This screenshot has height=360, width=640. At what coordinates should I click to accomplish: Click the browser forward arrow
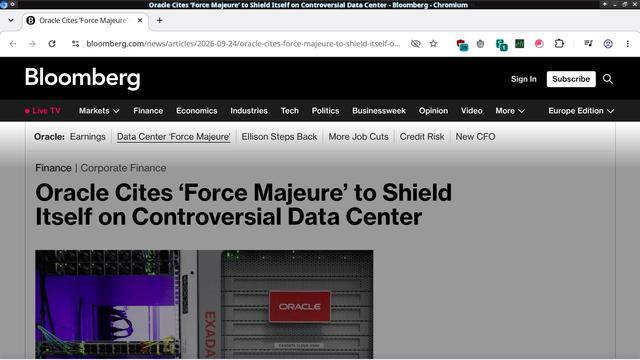click(32, 44)
